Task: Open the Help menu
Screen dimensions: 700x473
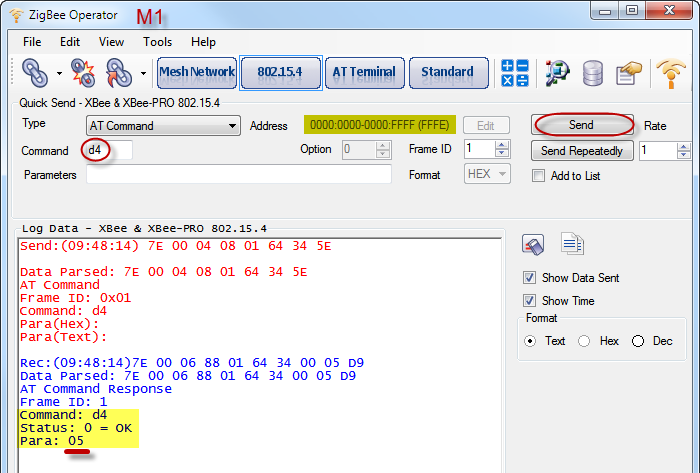Action: coord(203,42)
